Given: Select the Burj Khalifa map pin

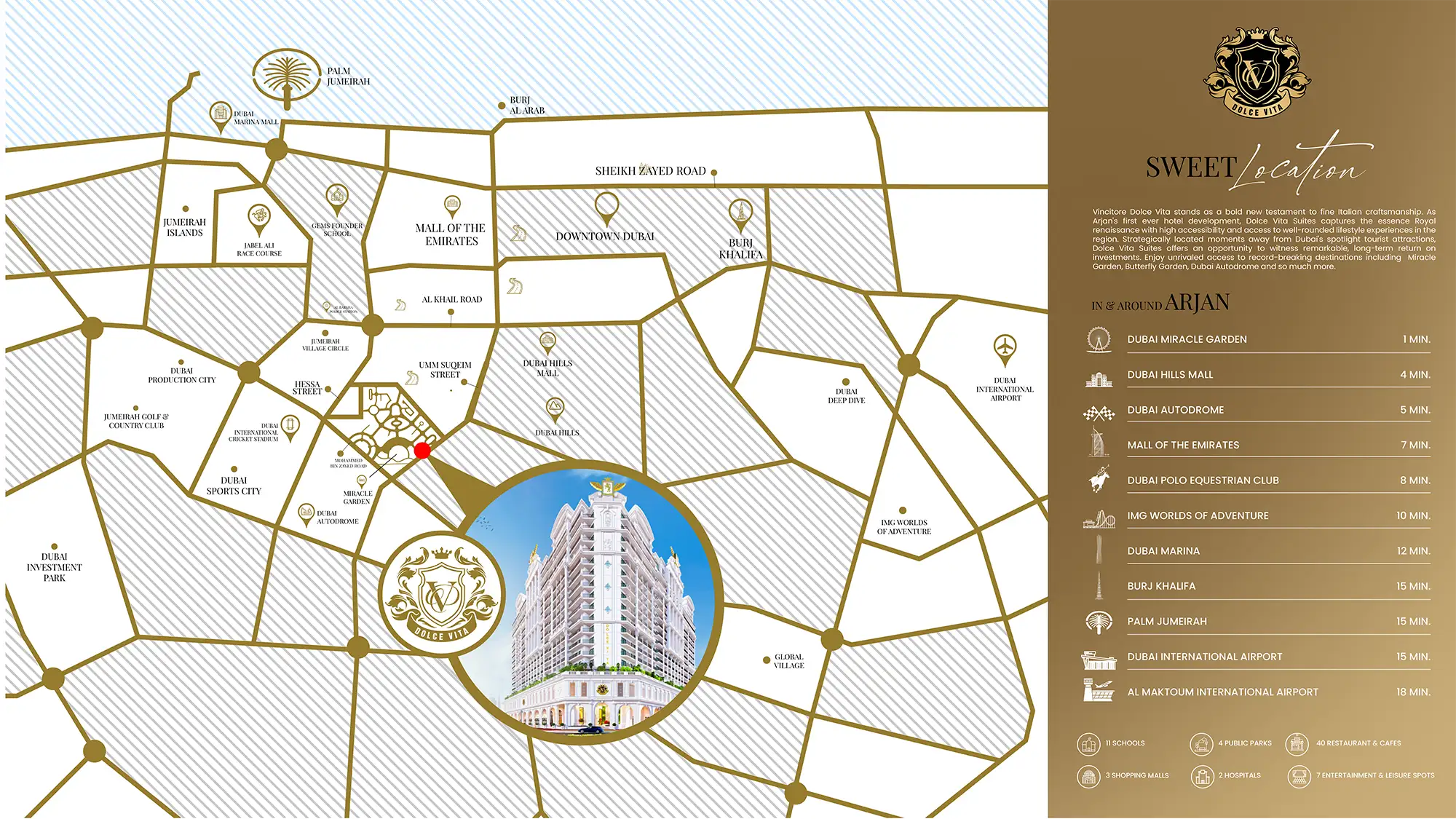Looking at the screenshot, I should point(740,215).
